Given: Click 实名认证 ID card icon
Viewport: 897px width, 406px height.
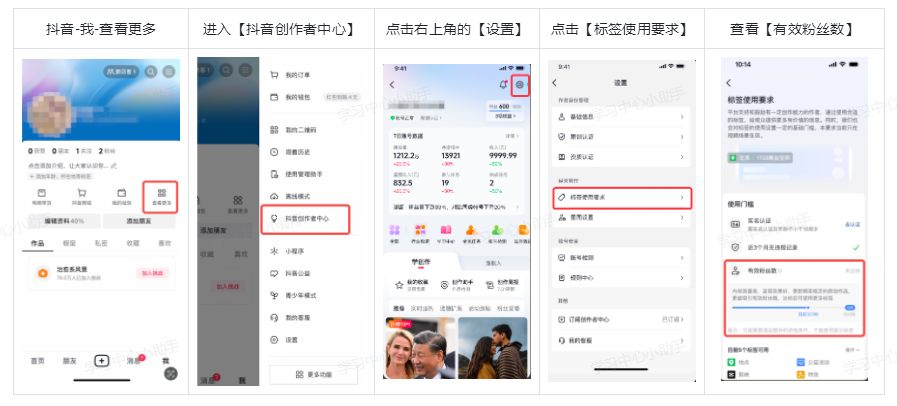Looking at the screenshot, I should (736, 225).
